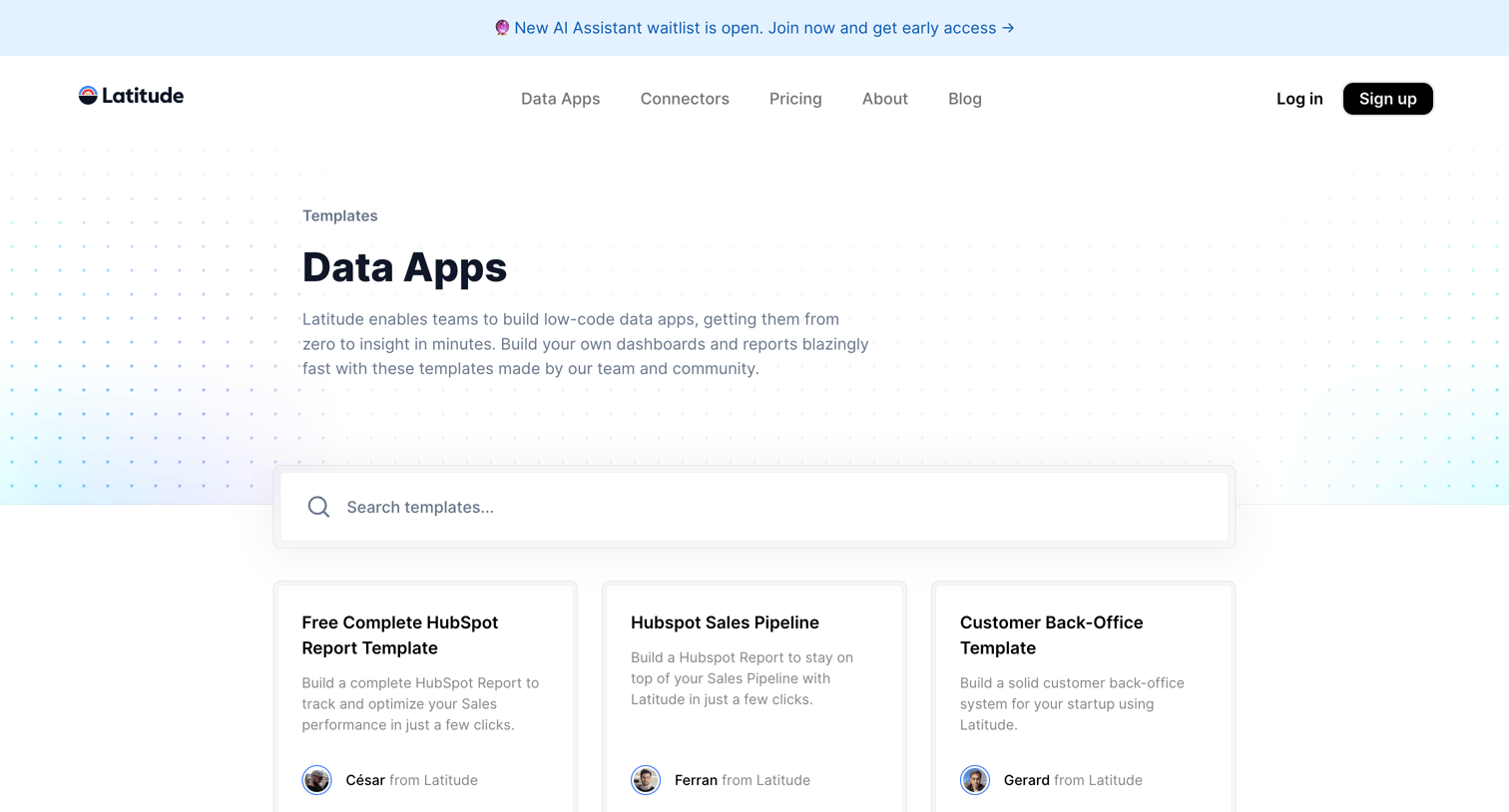Open the Hubspot Sales Pipeline card
This screenshot has height=812, width=1509.
coord(754,698)
